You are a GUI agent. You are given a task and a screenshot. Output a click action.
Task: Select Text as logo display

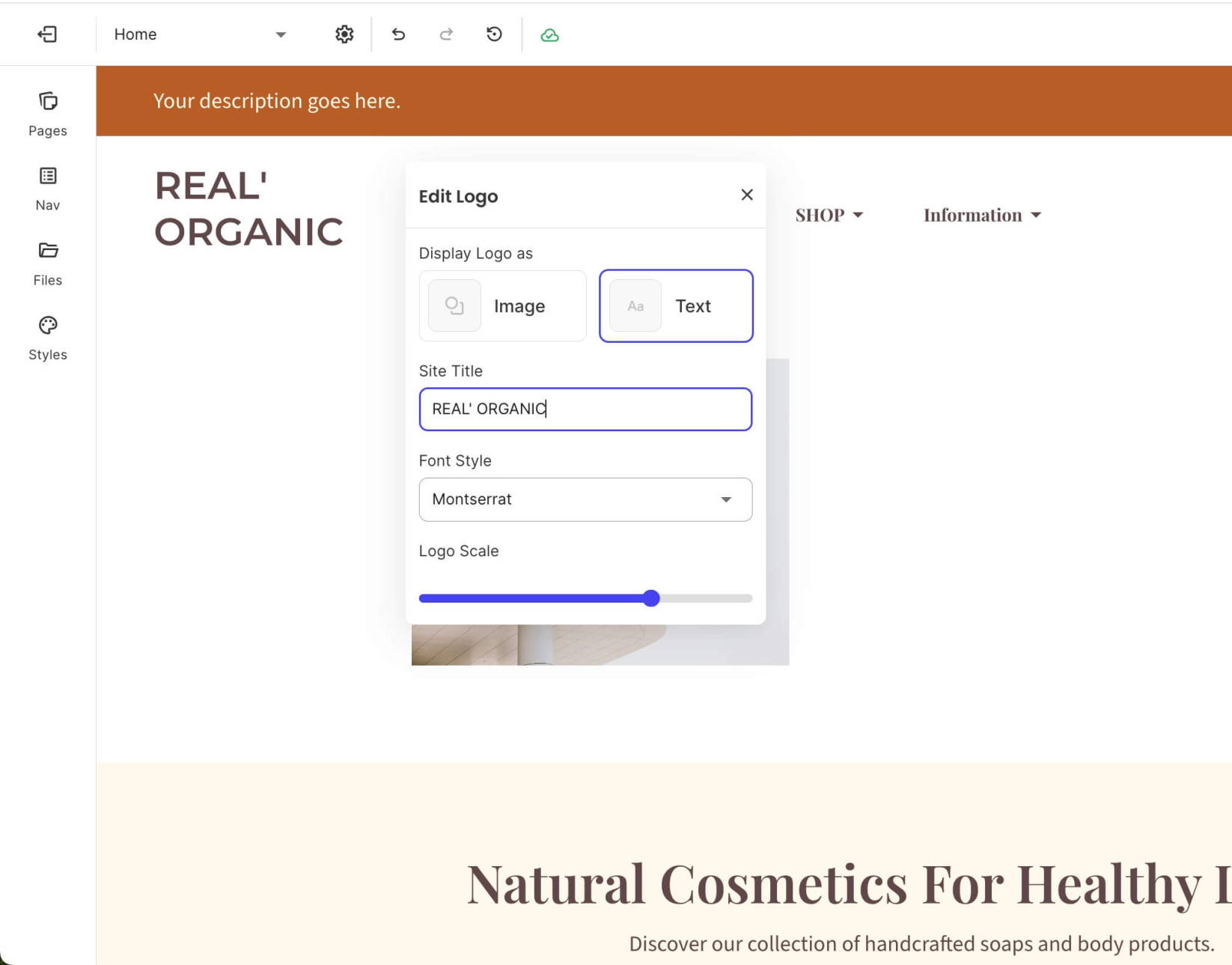tap(676, 305)
